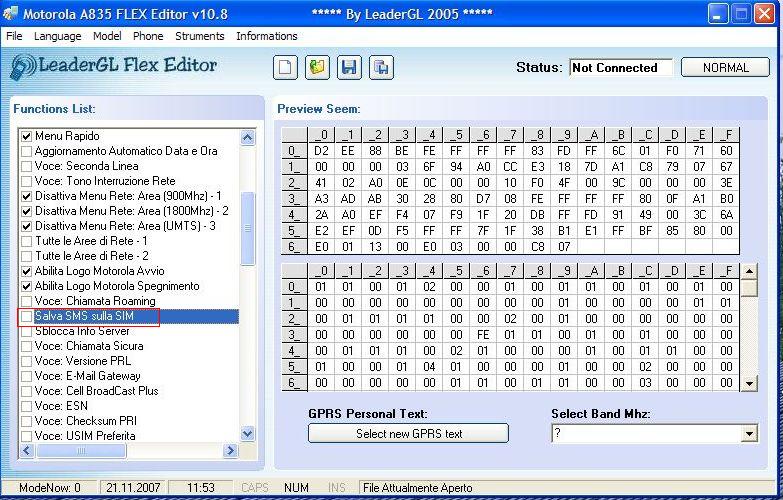Click the Functions List scroll left arrow
Image resolution: width=783 pixels, height=500 pixels.
[27, 451]
